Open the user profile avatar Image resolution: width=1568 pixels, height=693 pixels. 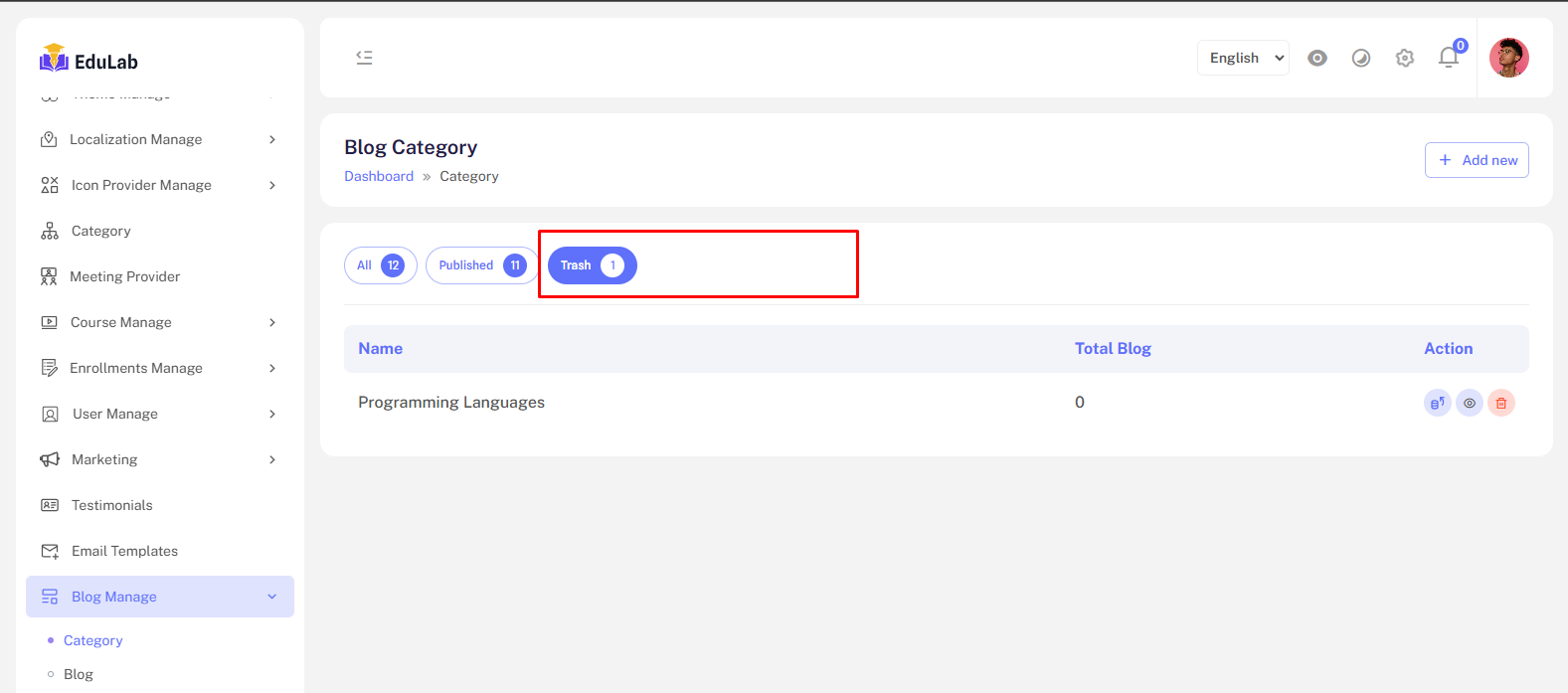pos(1508,58)
